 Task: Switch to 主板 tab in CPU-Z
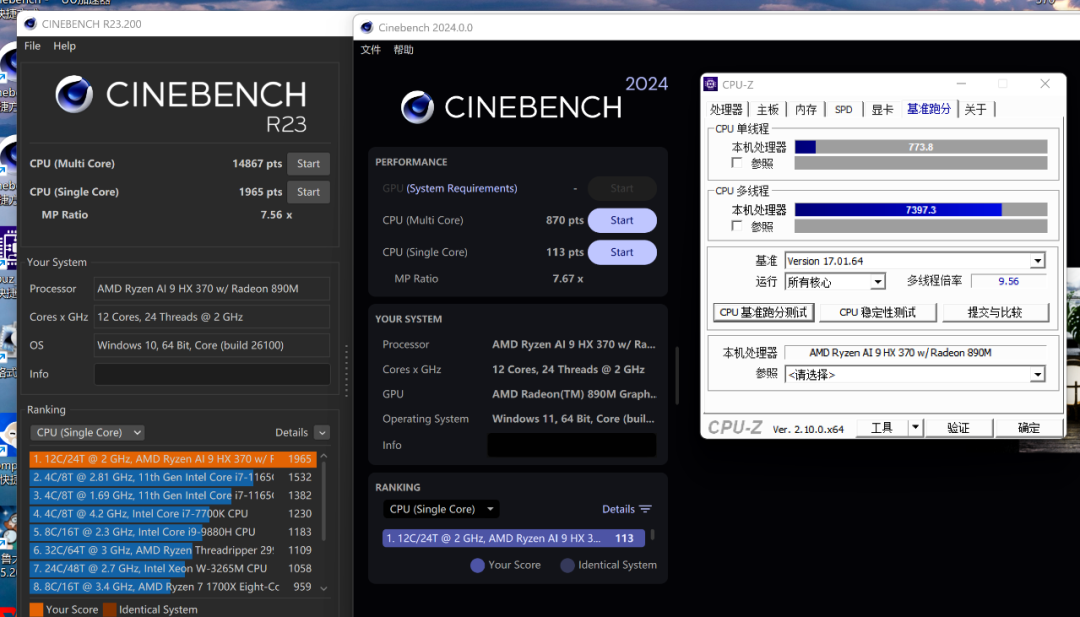(x=767, y=109)
